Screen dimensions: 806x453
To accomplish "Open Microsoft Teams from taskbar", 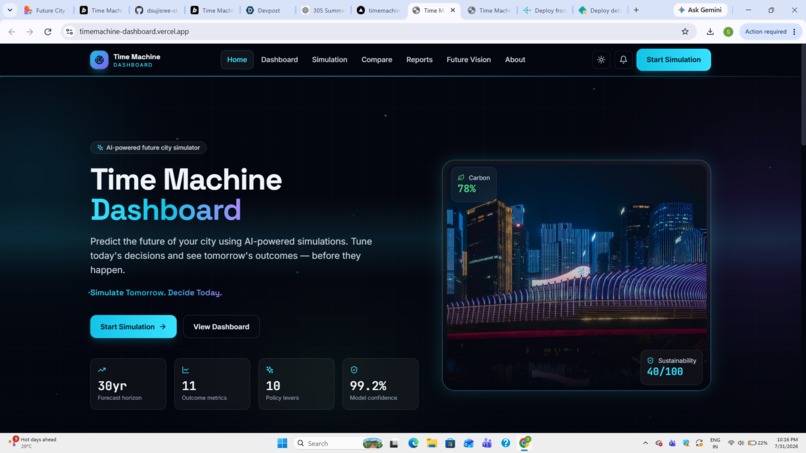I will point(487,443).
